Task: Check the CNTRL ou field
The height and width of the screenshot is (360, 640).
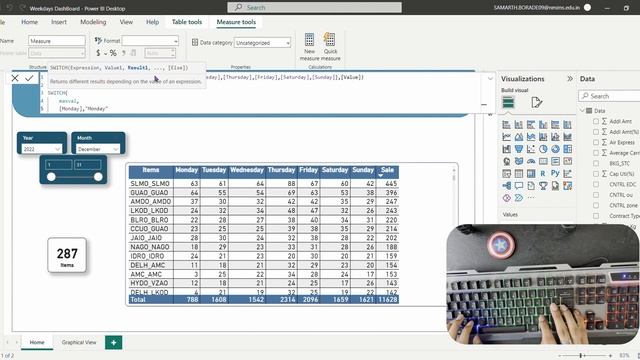Action: [596, 195]
